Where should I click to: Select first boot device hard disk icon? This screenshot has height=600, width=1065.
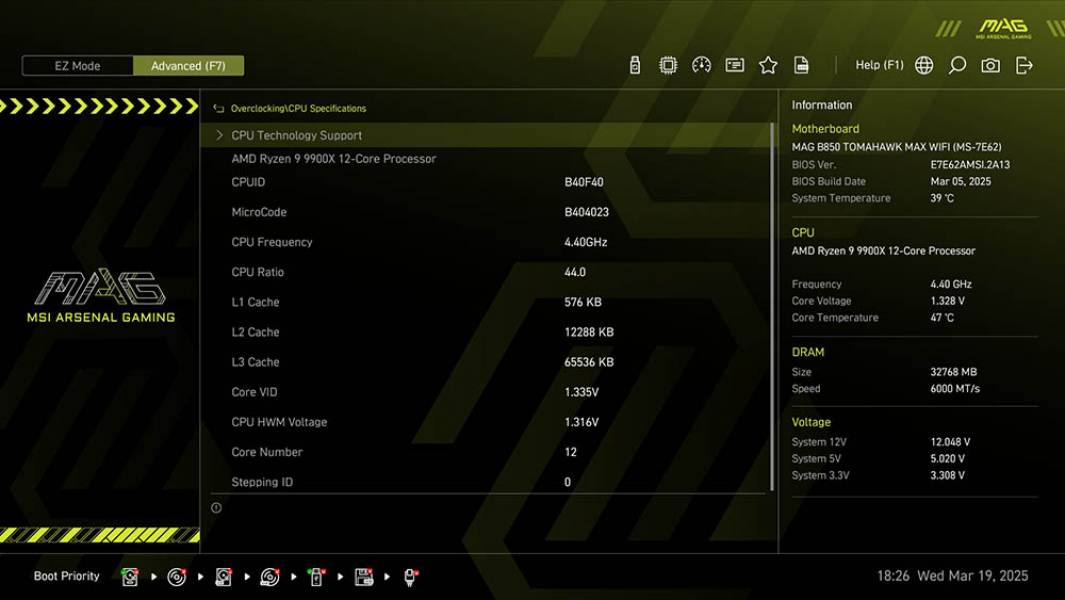coord(130,577)
